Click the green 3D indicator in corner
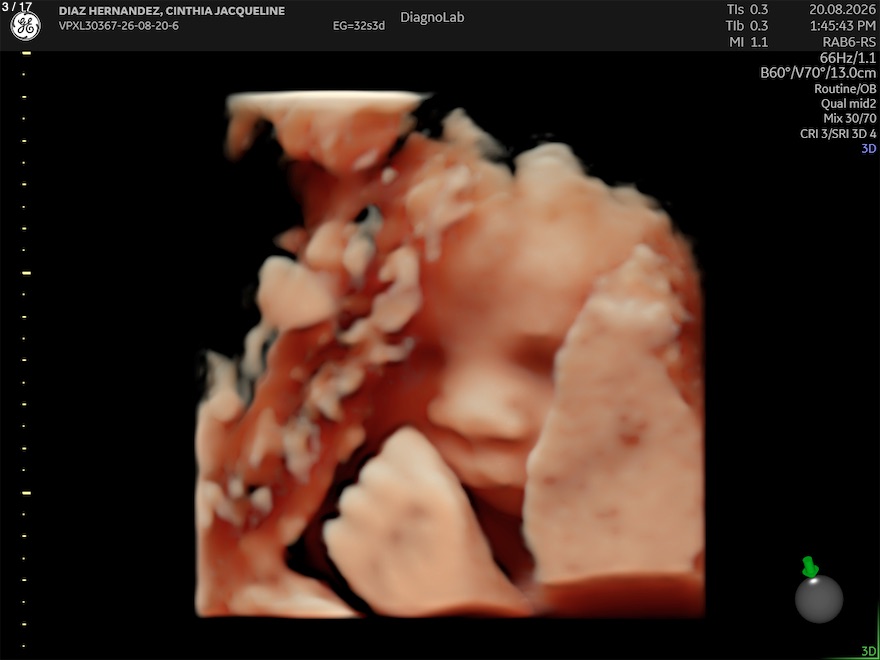Screen dimensions: 880x660 point(869,650)
